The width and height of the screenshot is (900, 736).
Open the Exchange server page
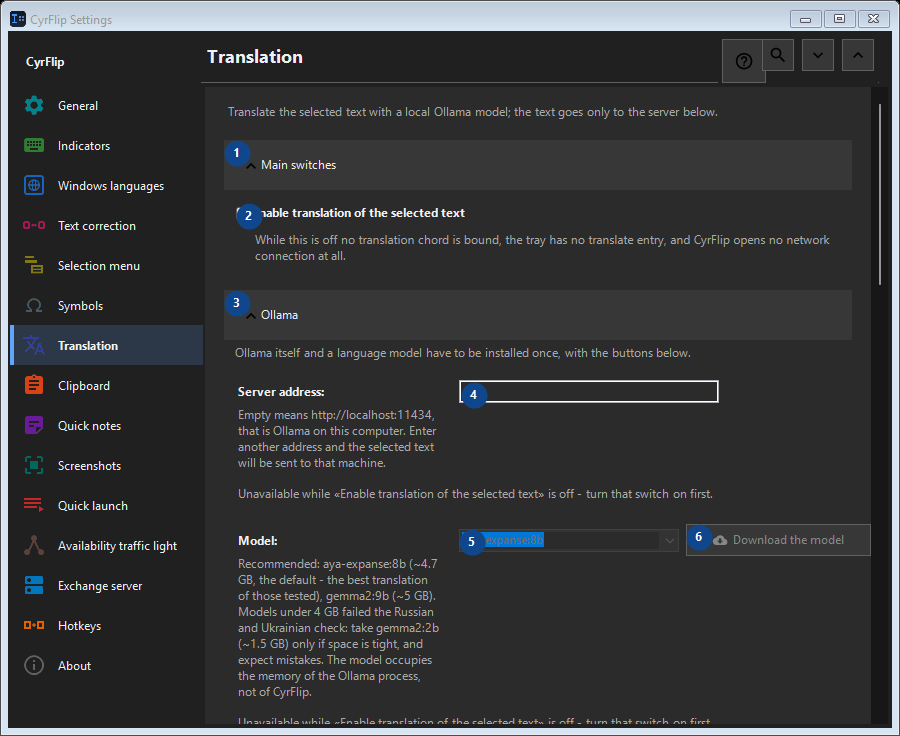pos(106,586)
